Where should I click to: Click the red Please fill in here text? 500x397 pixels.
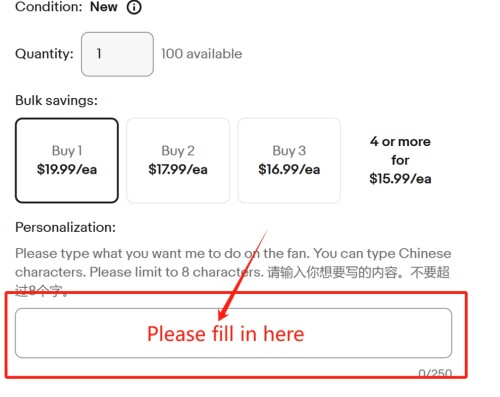(x=226, y=334)
